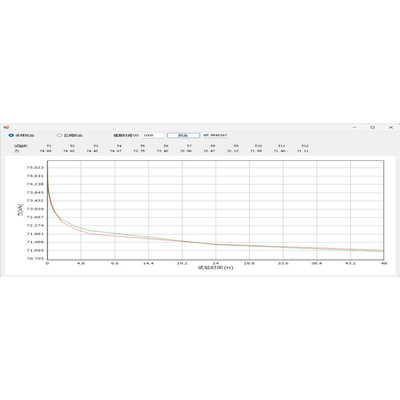
Task: Click the vertical Y-axis title beside the chart
Action: coord(20,210)
